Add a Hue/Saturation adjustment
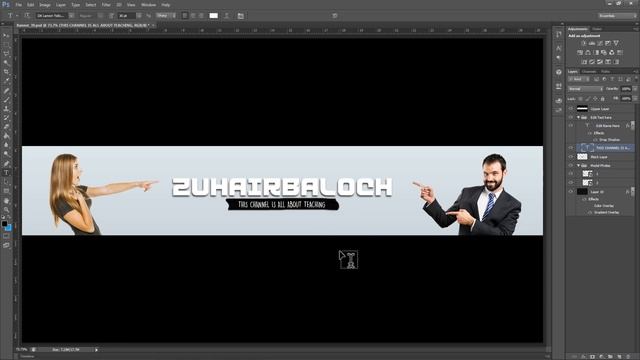This screenshot has height=360, width=640. click(580, 53)
